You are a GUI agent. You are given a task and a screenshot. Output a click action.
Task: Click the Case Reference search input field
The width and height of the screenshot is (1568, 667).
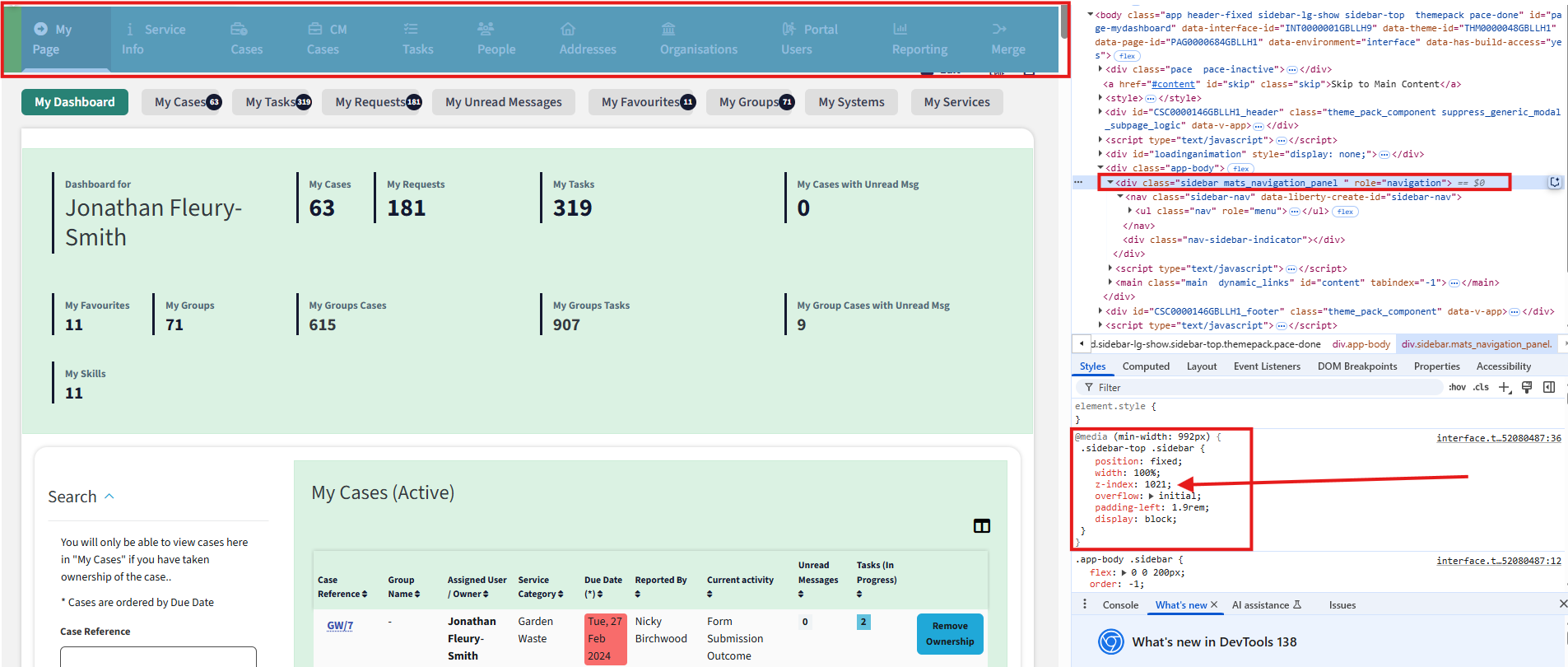[158, 656]
